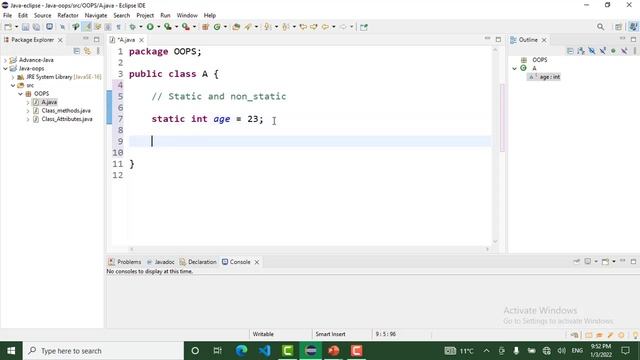This screenshot has height=360, width=640.
Task: Click the Run External Tools icon
Action: 186,27
